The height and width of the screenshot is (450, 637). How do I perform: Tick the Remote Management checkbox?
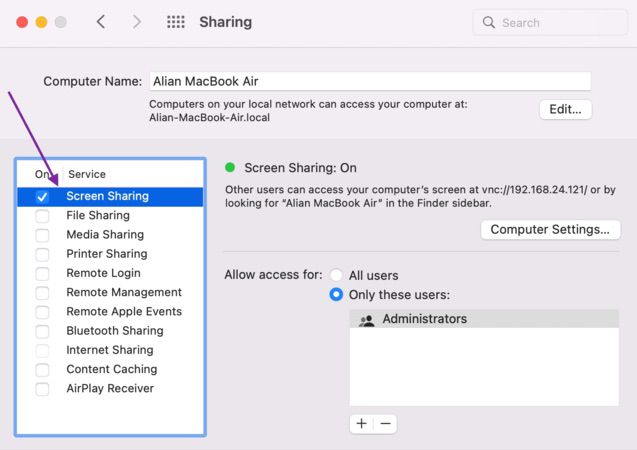(42, 293)
